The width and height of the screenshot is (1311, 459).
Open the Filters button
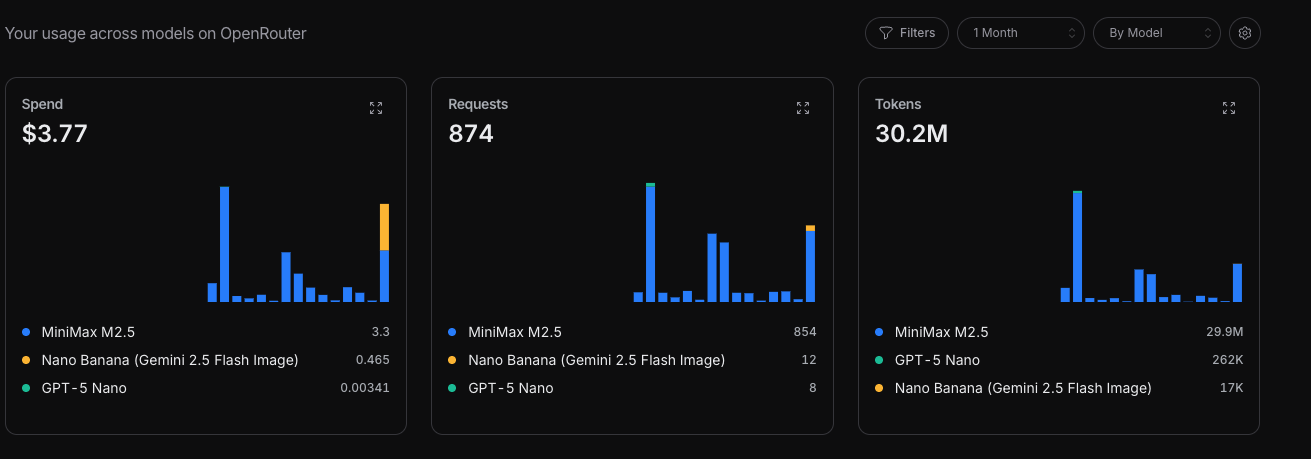907,33
